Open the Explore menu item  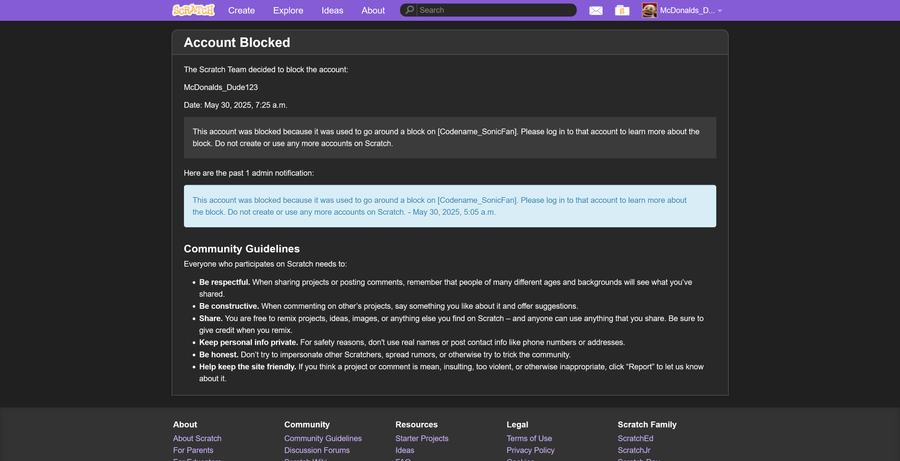click(288, 10)
